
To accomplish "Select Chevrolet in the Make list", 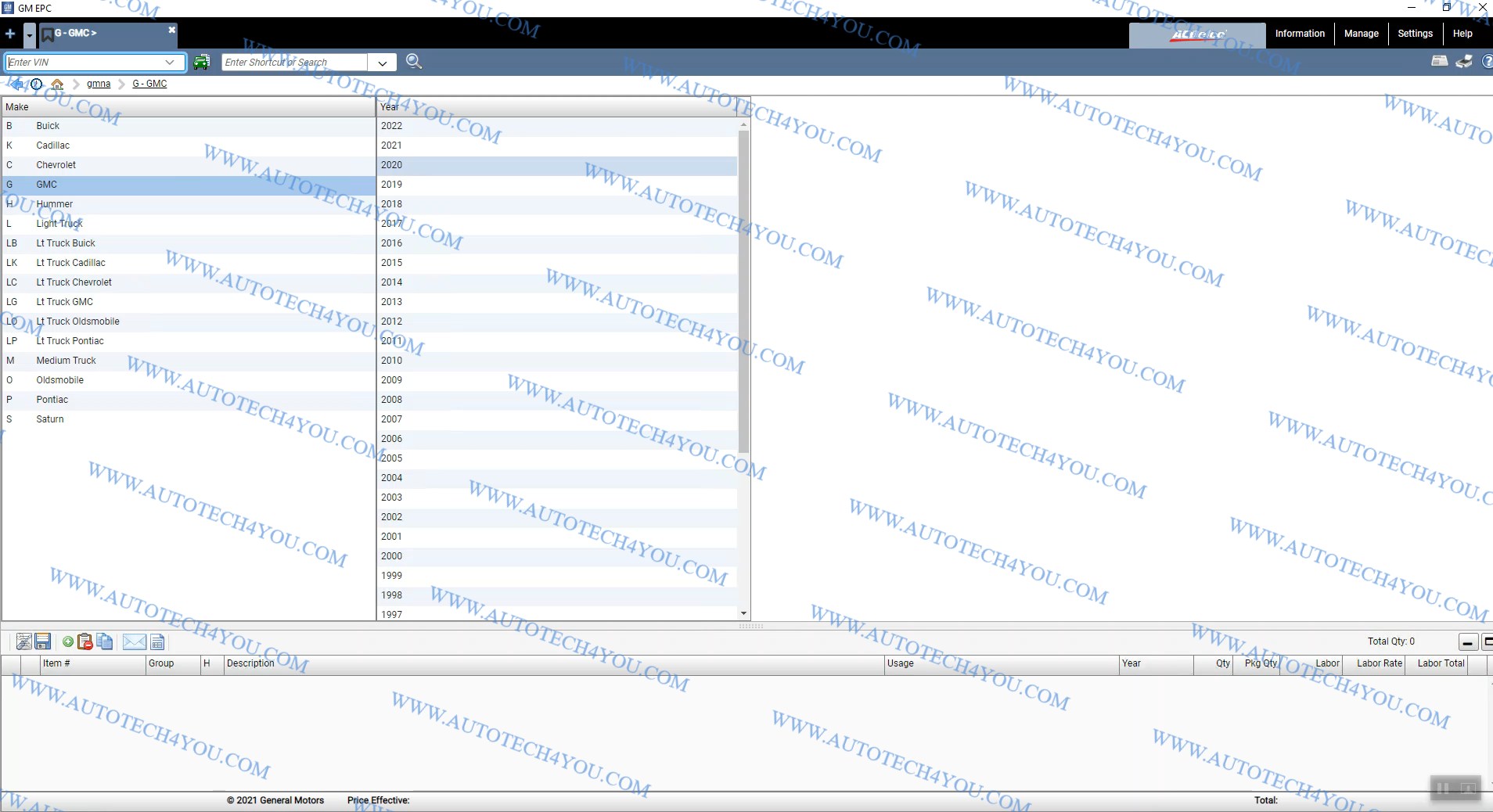I will click(x=56, y=165).
